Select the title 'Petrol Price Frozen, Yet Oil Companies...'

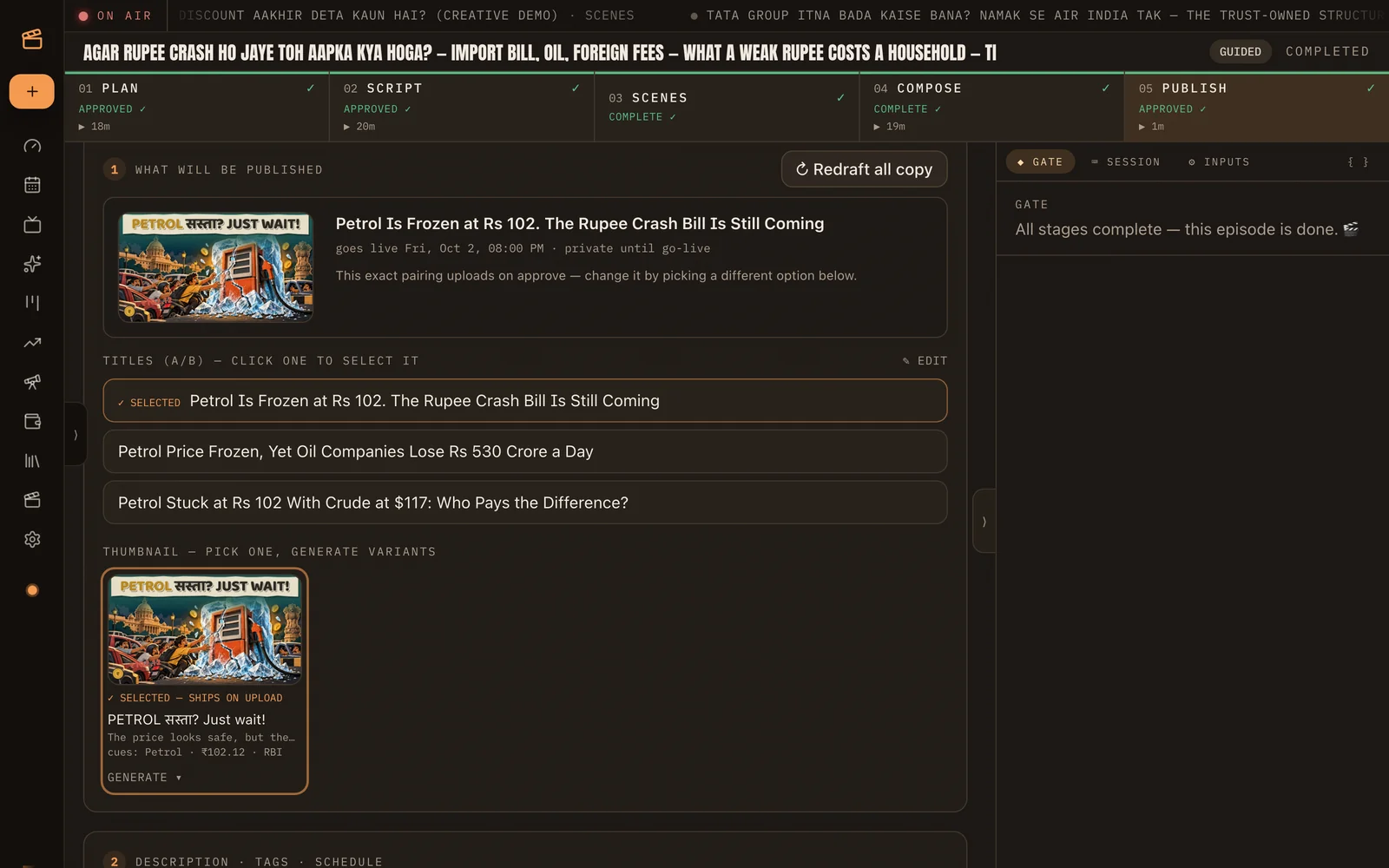(x=524, y=451)
